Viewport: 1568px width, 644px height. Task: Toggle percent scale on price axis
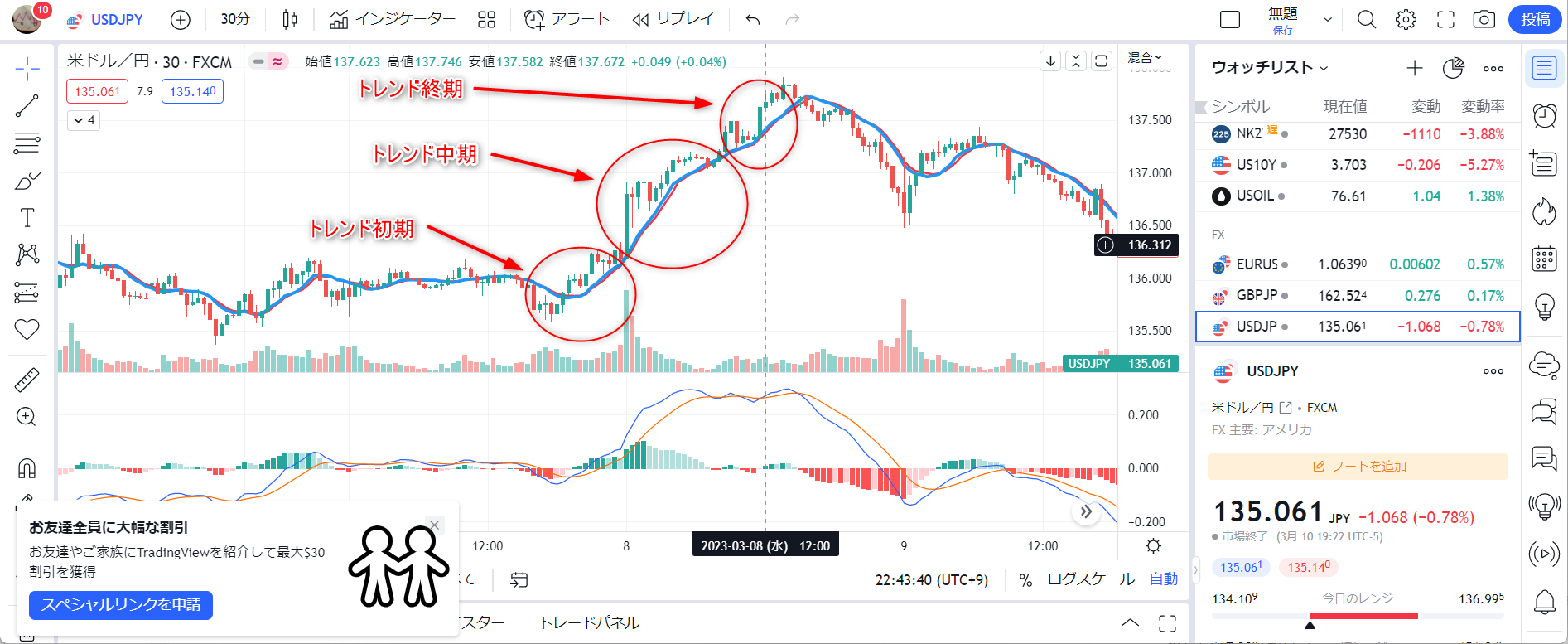[x=1025, y=580]
